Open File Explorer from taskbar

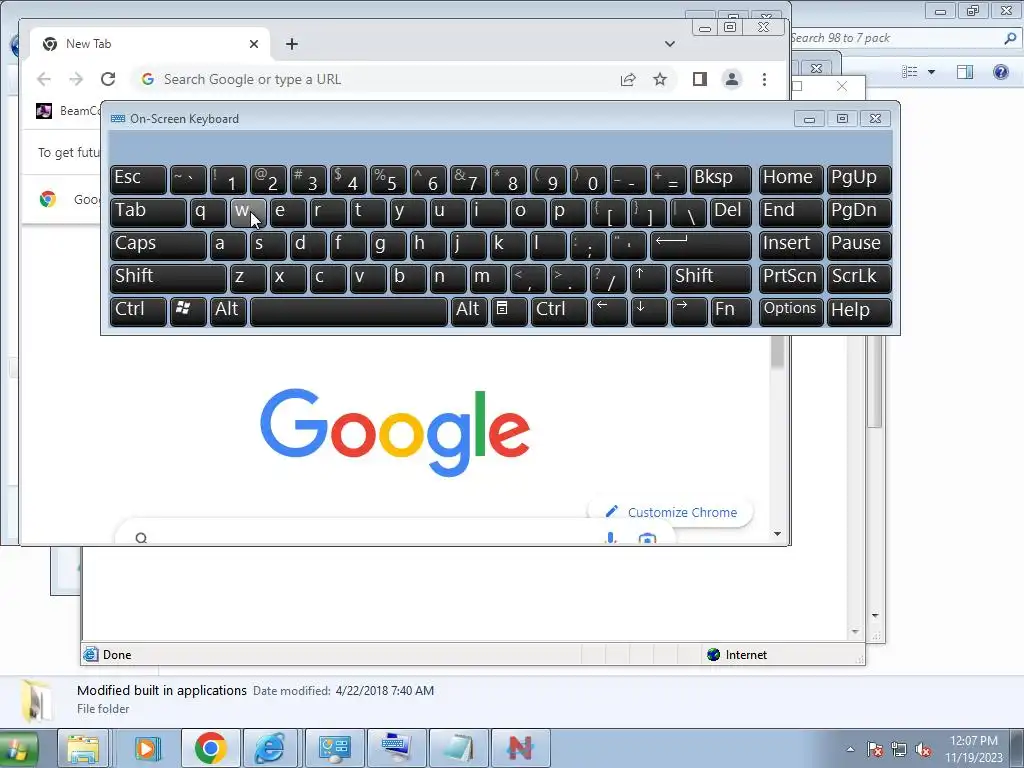pyautogui.click(x=83, y=748)
